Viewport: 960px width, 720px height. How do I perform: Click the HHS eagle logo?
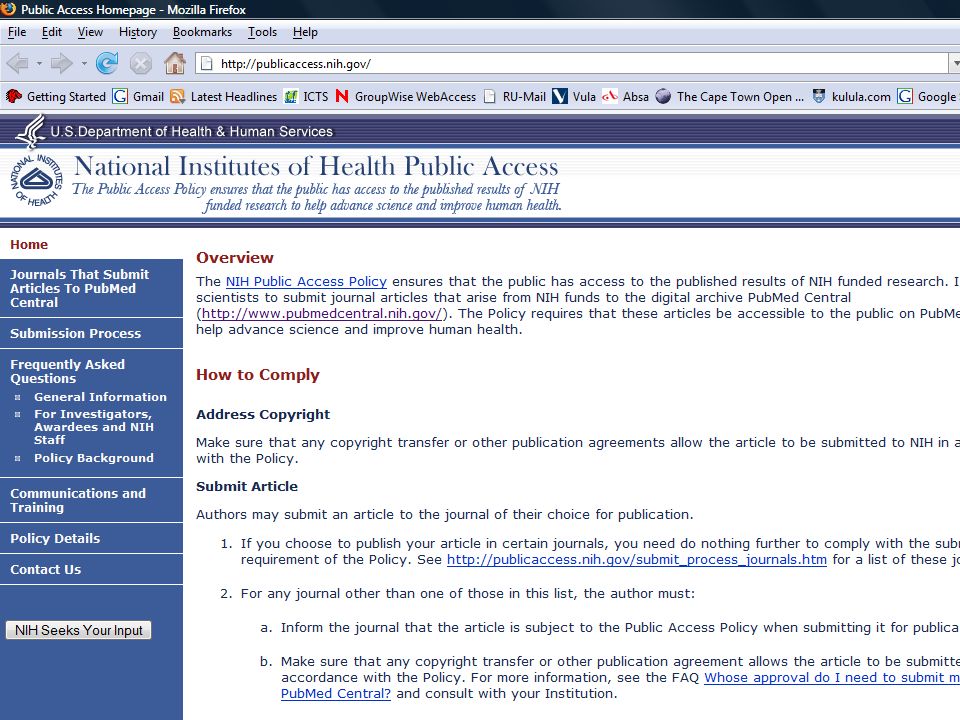pos(30,130)
